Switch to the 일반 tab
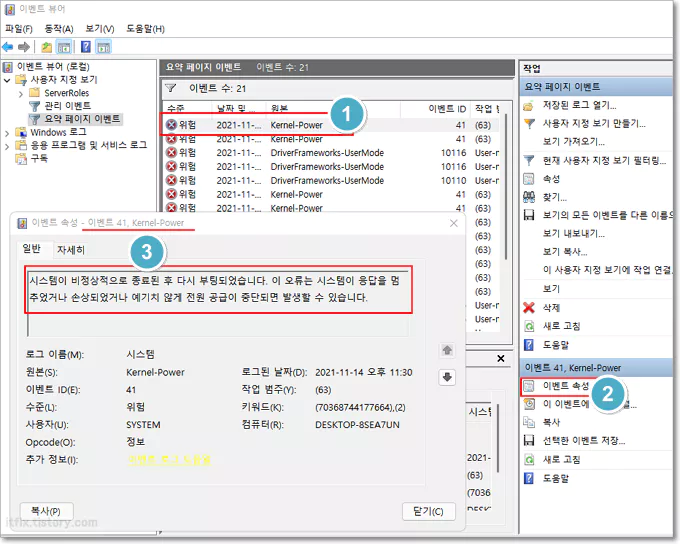Image resolution: width=680 pixels, height=544 pixels. pos(31,249)
